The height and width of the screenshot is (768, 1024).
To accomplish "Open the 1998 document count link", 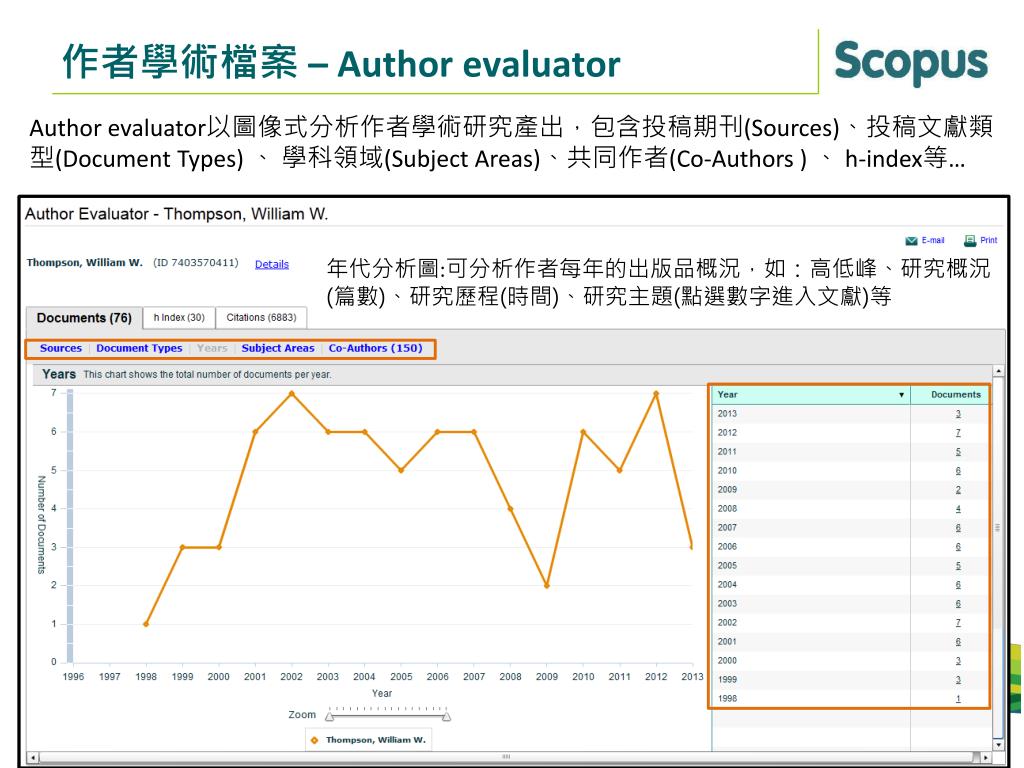I will coord(958,699).
